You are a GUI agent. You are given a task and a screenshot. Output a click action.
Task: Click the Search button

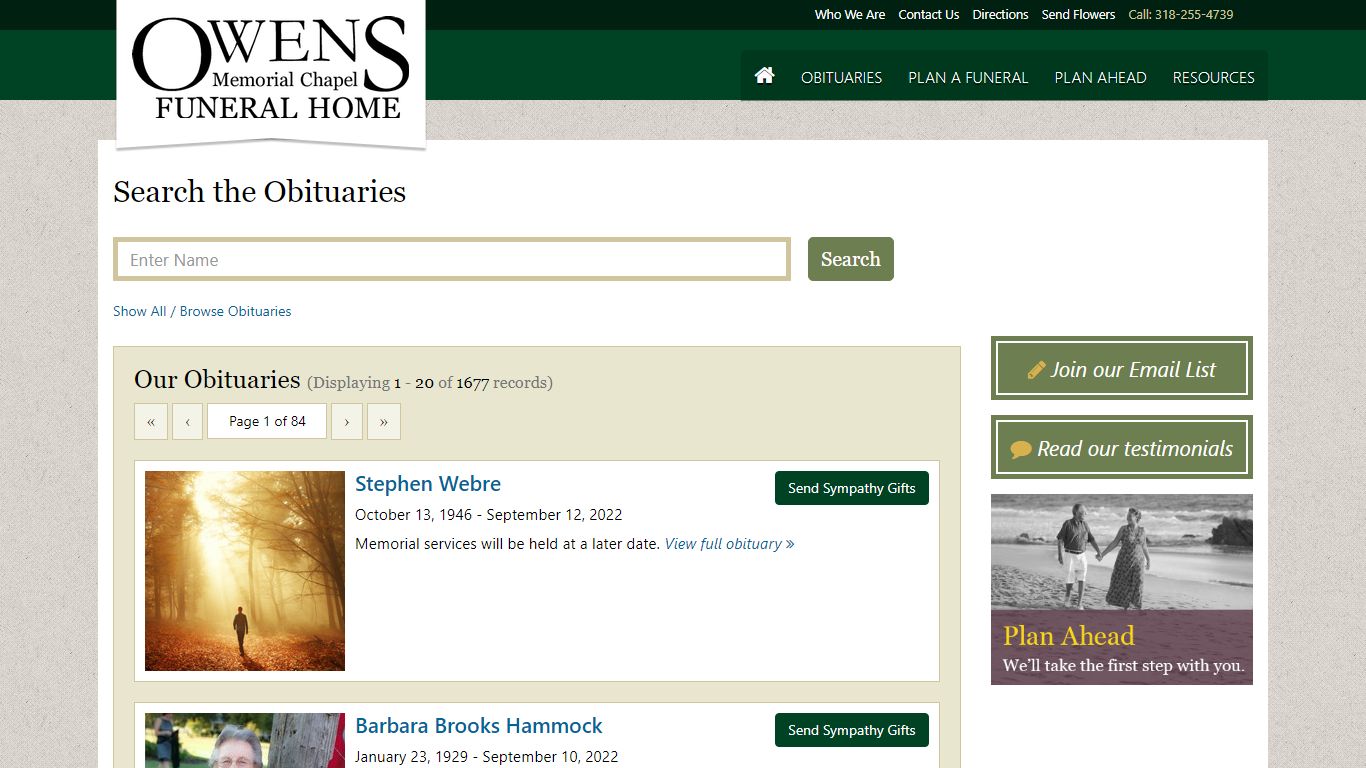851,259
